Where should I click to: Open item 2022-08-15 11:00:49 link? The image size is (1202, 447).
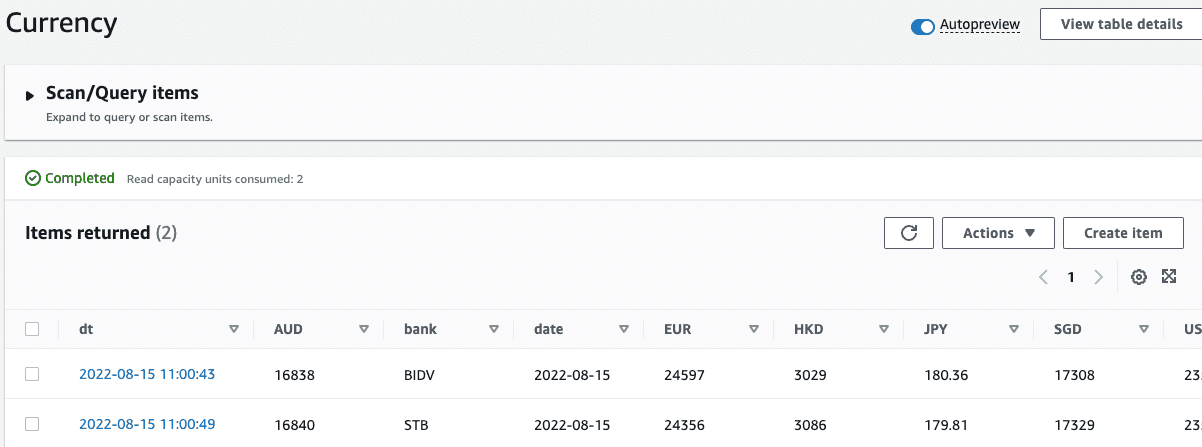click(147, 424)
